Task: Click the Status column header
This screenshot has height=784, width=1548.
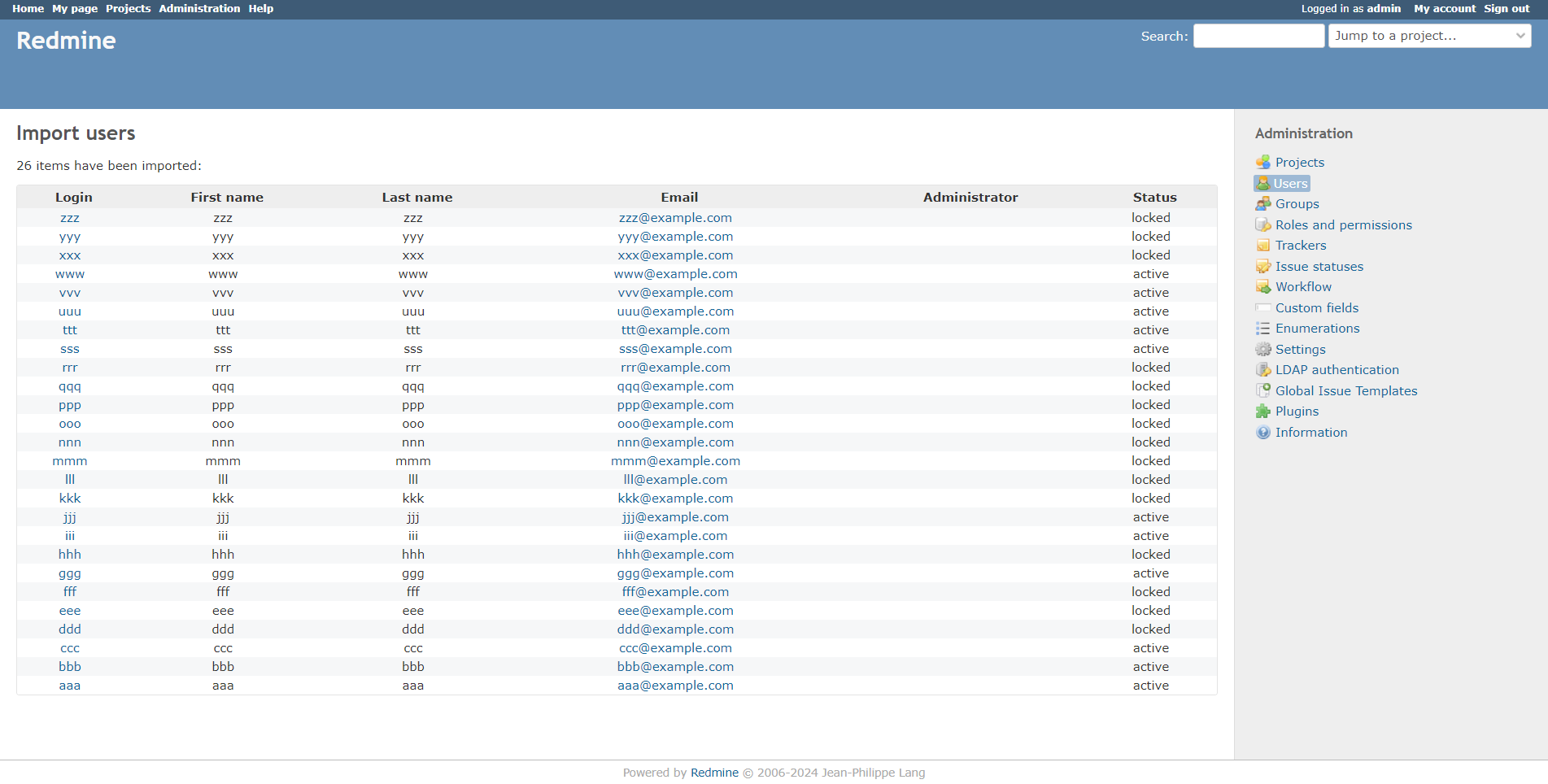Action: click(1154, 198)
